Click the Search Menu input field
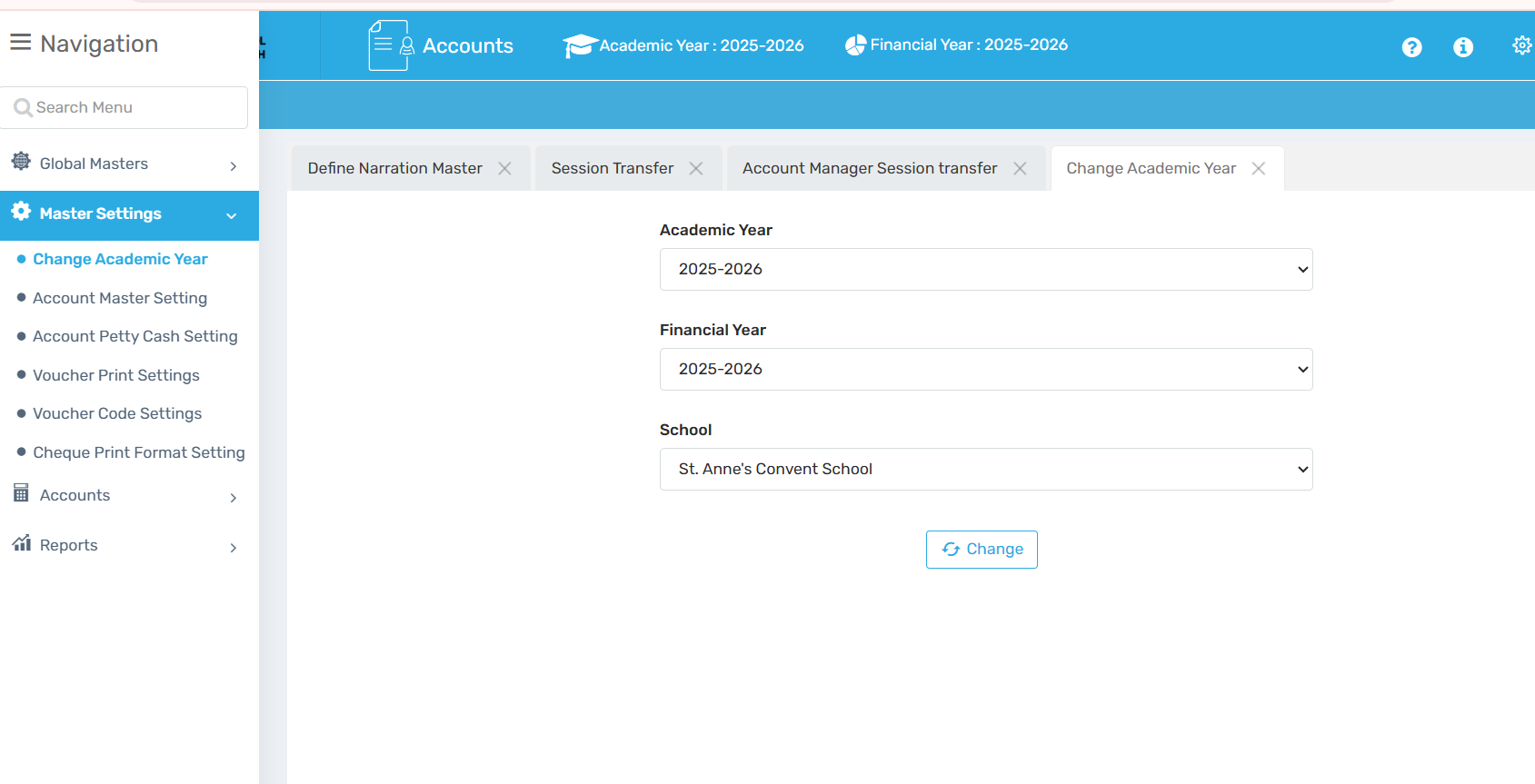The image size is (1535, 784). tap(124, 107)
